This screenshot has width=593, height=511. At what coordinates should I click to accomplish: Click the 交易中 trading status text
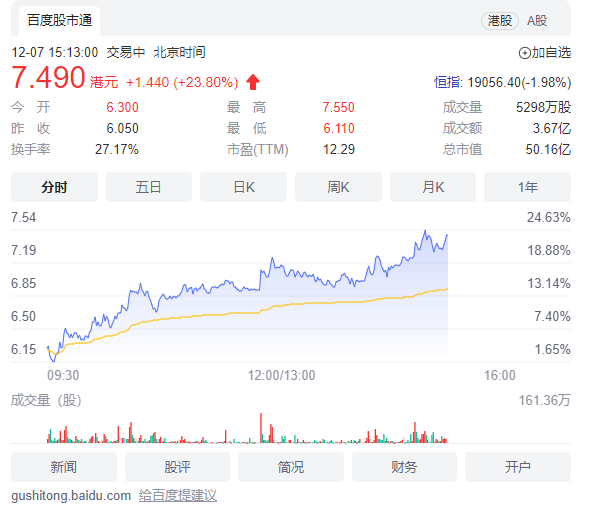[x=126, y=52]
